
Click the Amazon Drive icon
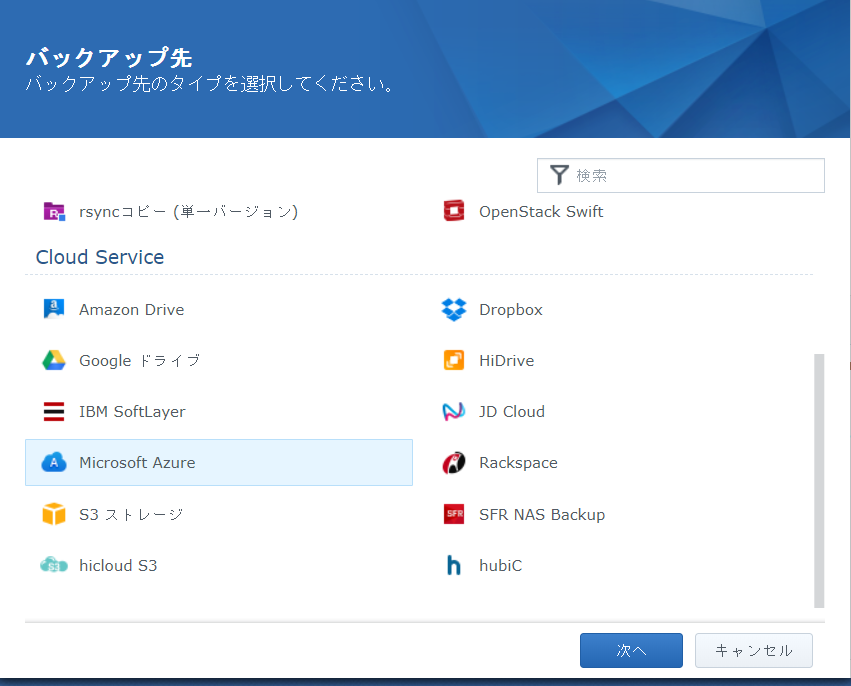[x=54, y=309]
